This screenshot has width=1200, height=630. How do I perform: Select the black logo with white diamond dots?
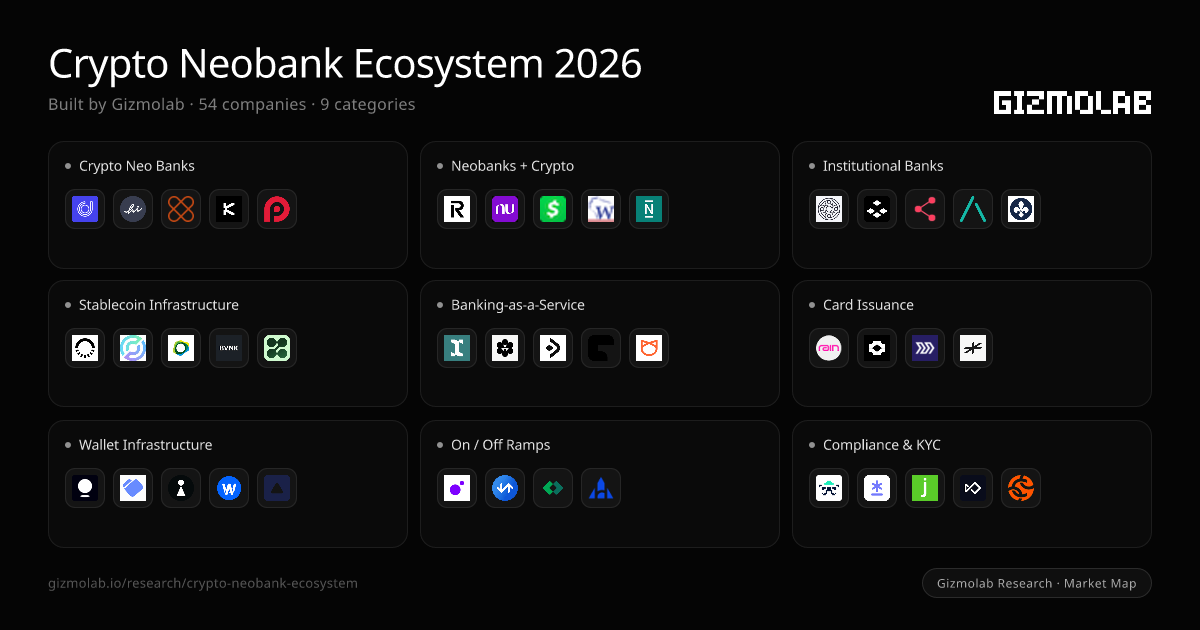click(877, 209)
